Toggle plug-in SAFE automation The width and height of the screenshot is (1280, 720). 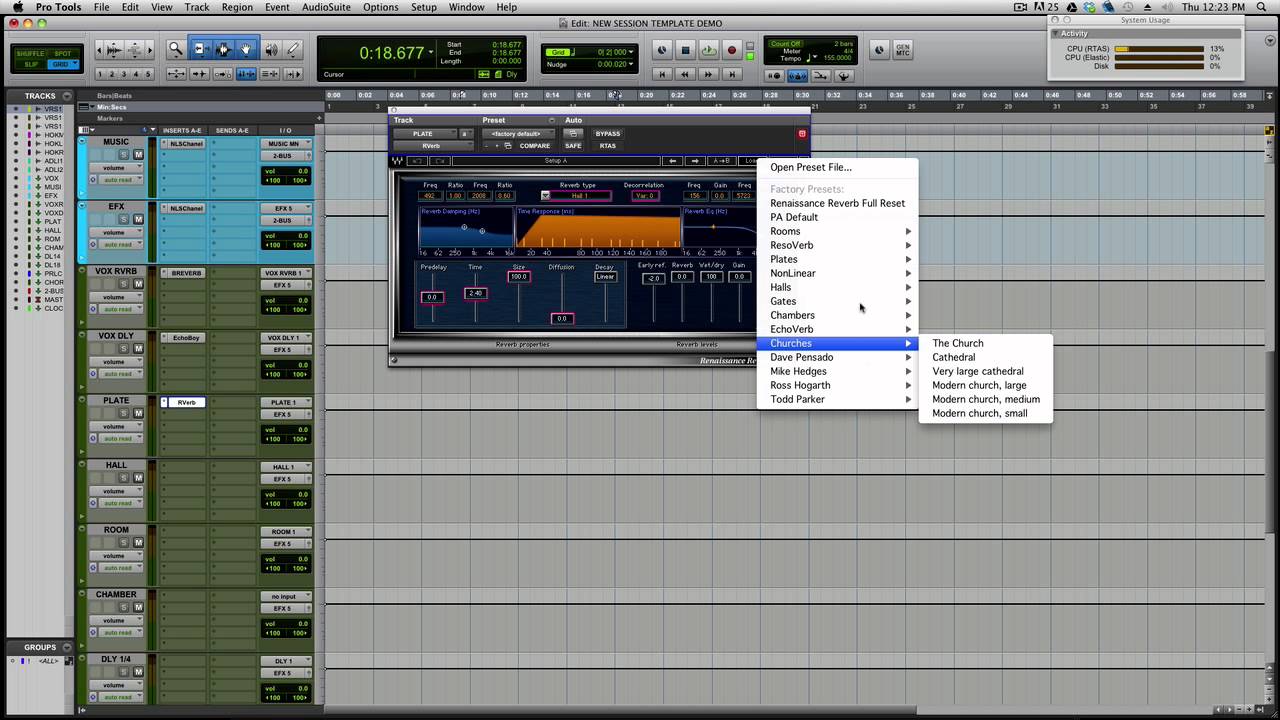[573, 146]
